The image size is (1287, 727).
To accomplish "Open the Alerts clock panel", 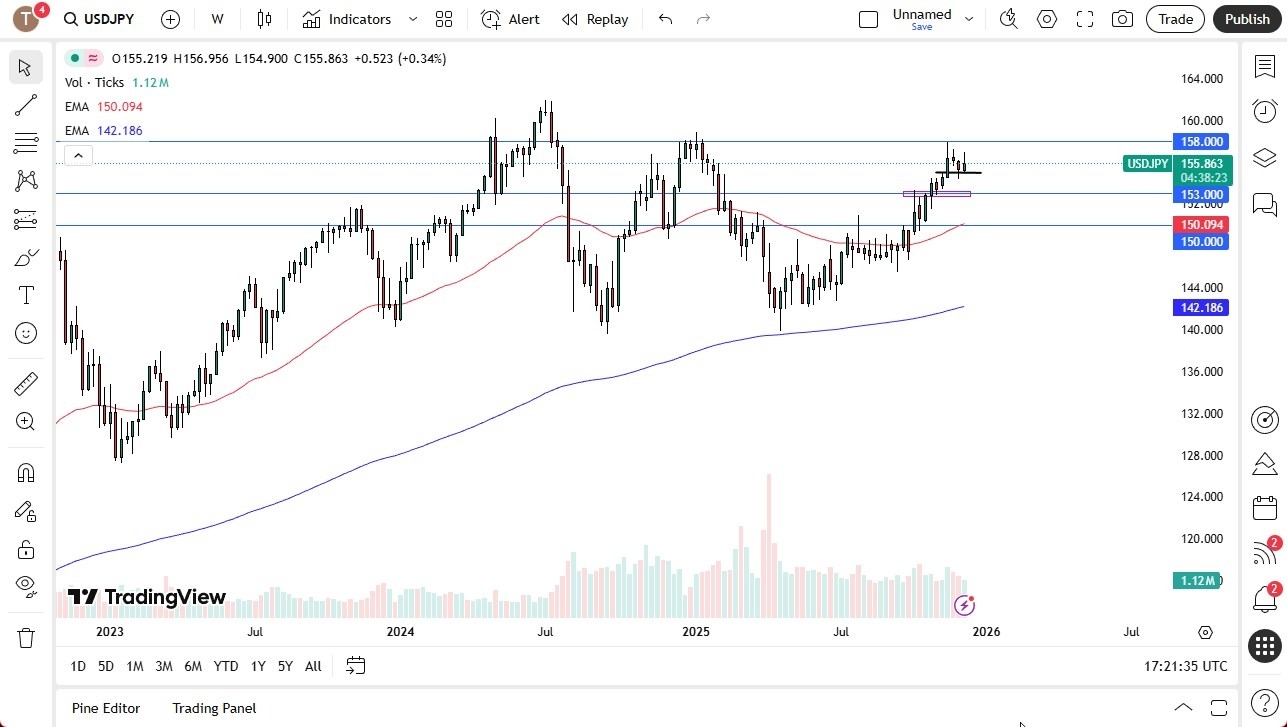I will pos(1264,111).
